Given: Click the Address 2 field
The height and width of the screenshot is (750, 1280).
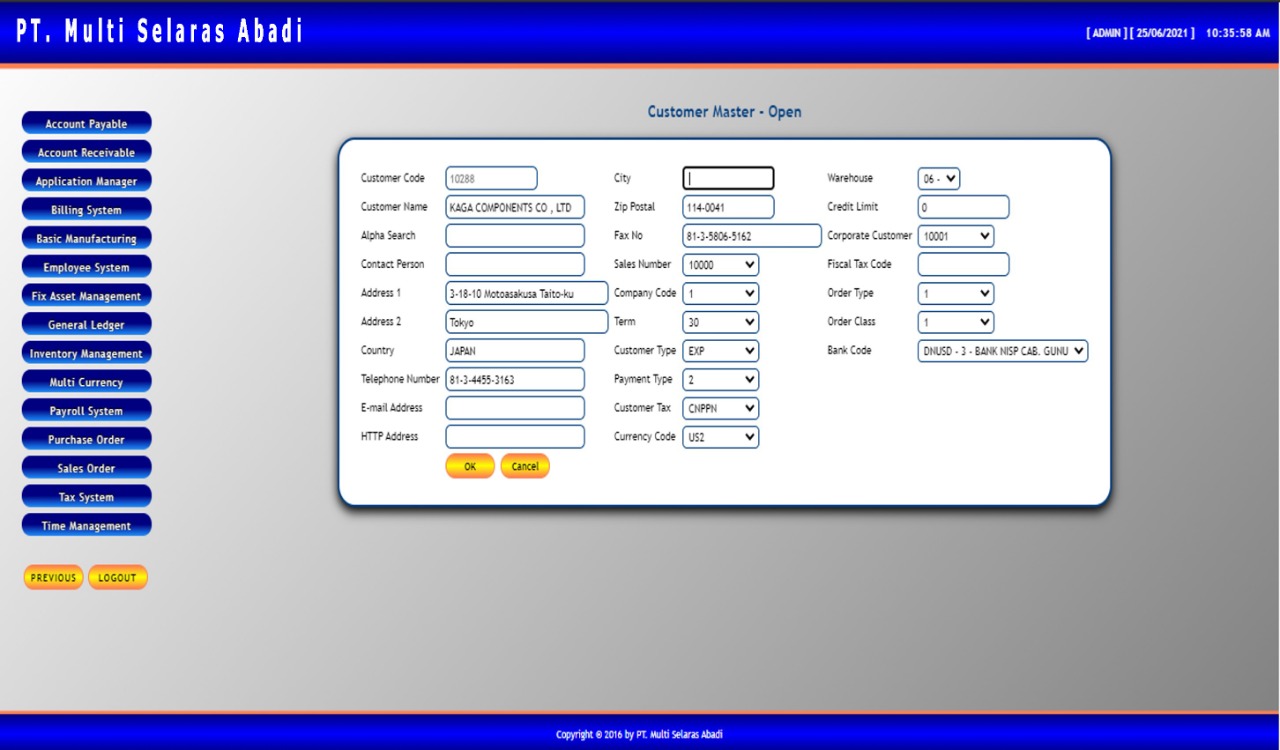Looking at the screenshot, I should pyautogui.click(x=527, y=322).
